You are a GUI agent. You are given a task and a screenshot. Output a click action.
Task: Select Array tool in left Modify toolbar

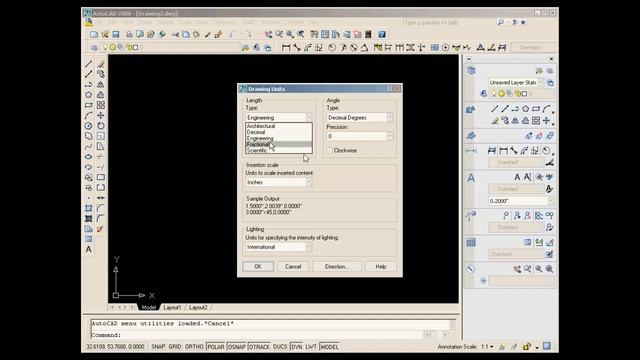[101, 105]
